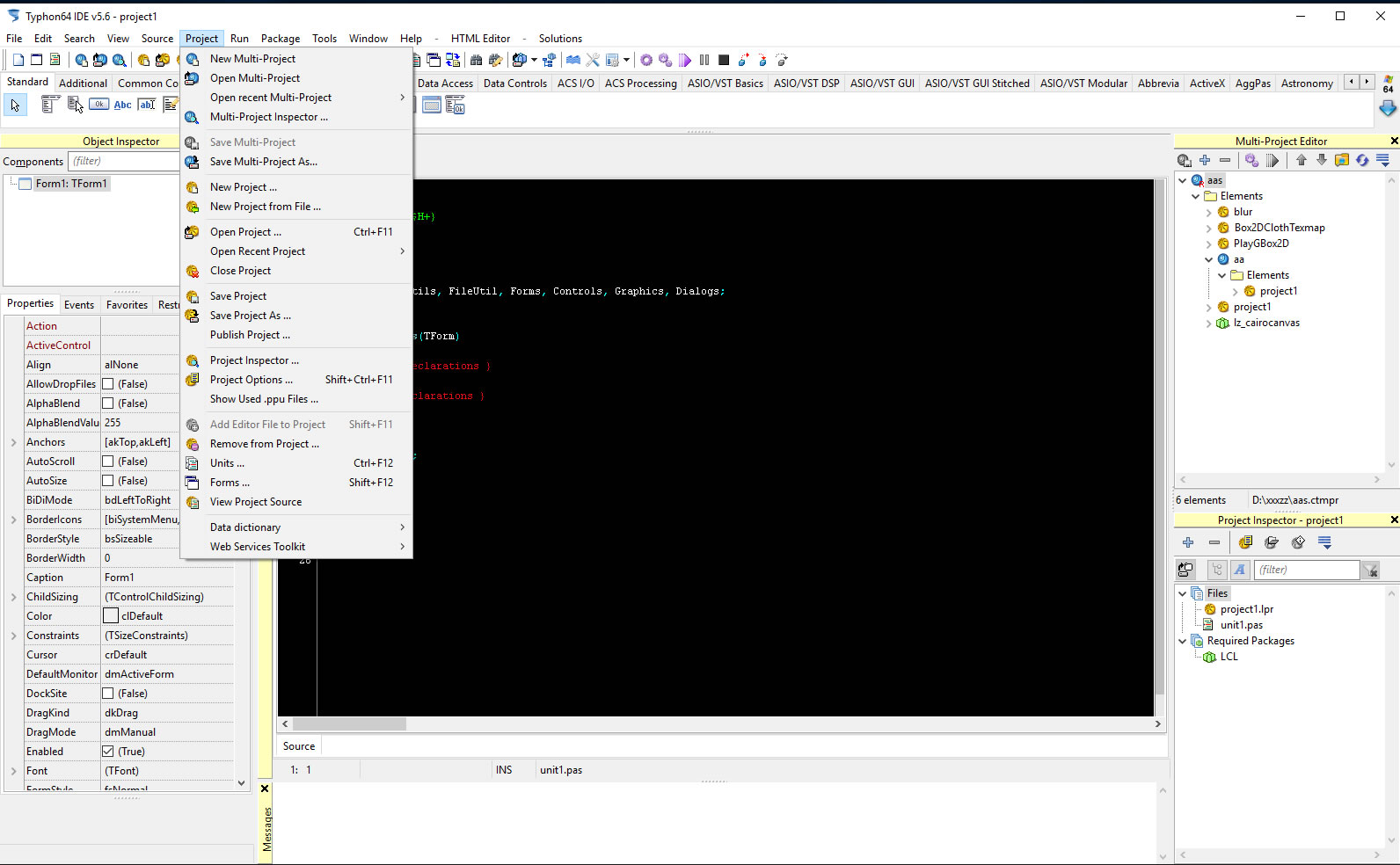Image resolution: width=1400 pixels, height=865 pixels.
Task: Click the up arrow in Multi-Project Editor
Action: [x=1302, y=160]
